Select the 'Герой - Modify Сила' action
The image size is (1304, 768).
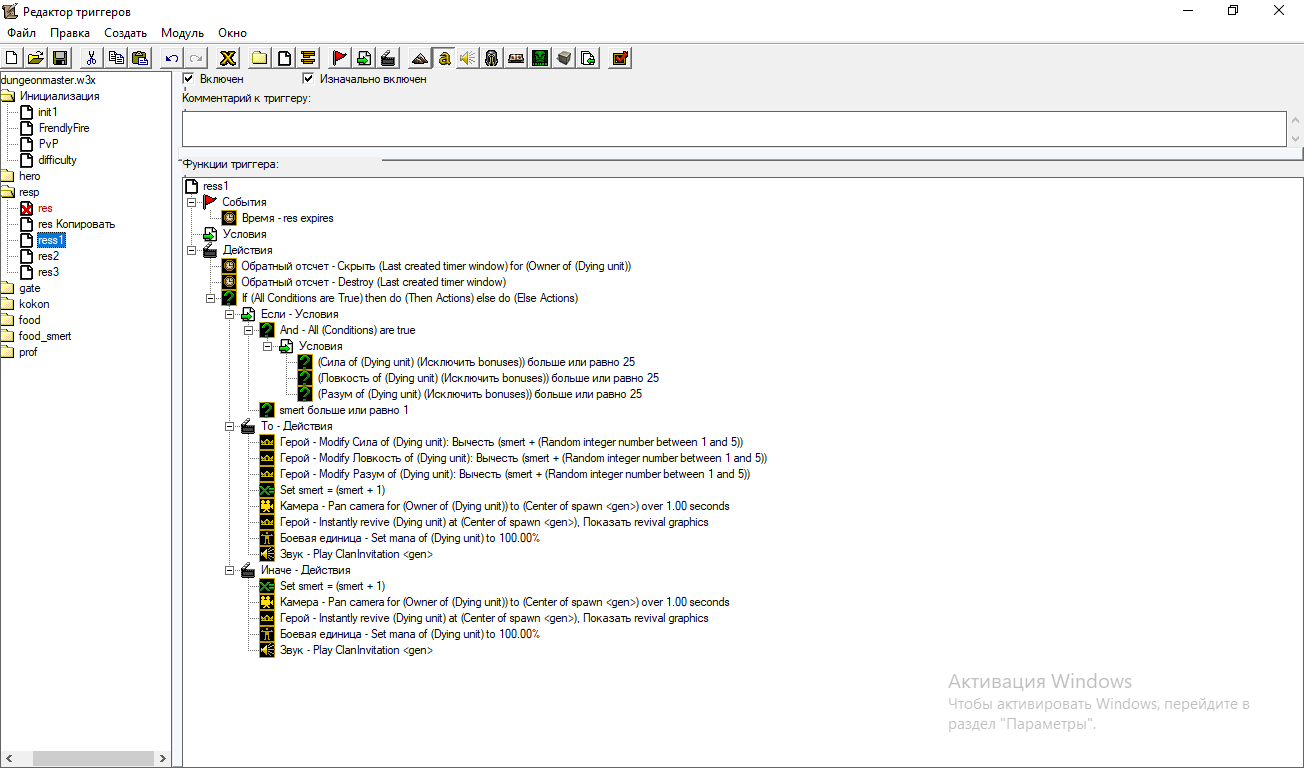(511, 442)
